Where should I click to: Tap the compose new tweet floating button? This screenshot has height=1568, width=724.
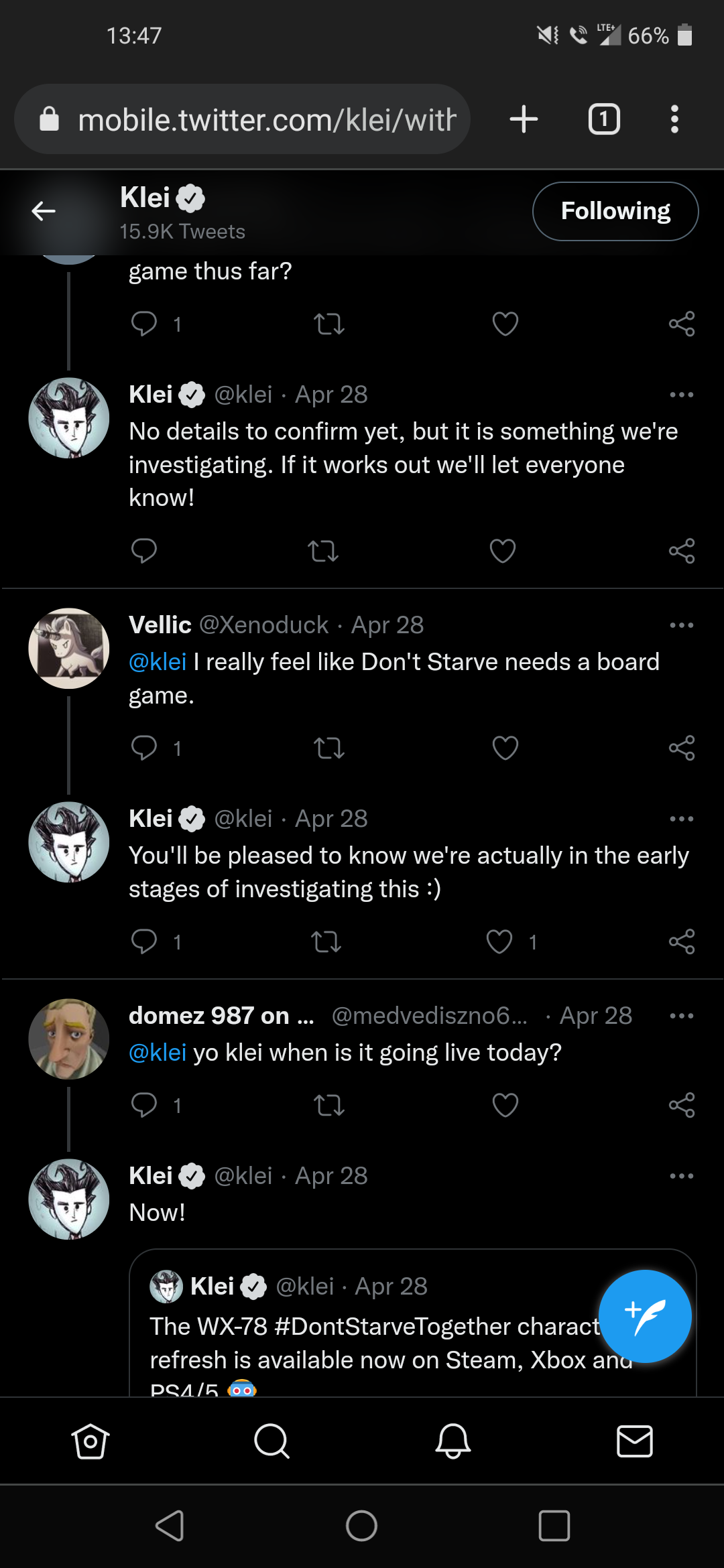644,1316
